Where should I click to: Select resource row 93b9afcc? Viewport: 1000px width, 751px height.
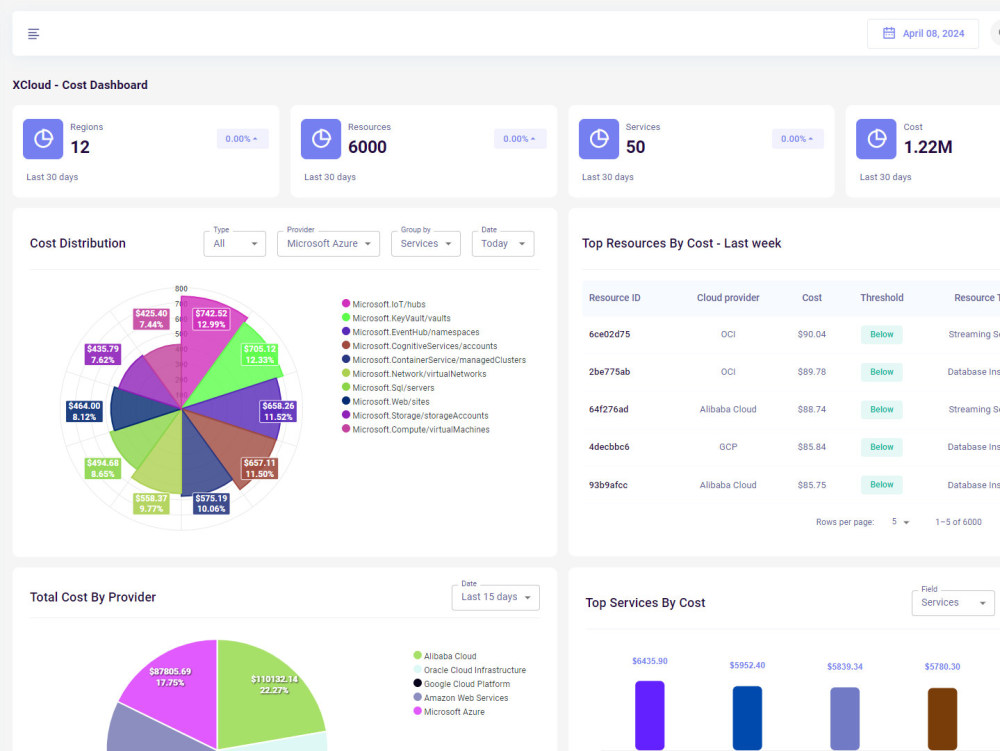(x=791, y=485)
